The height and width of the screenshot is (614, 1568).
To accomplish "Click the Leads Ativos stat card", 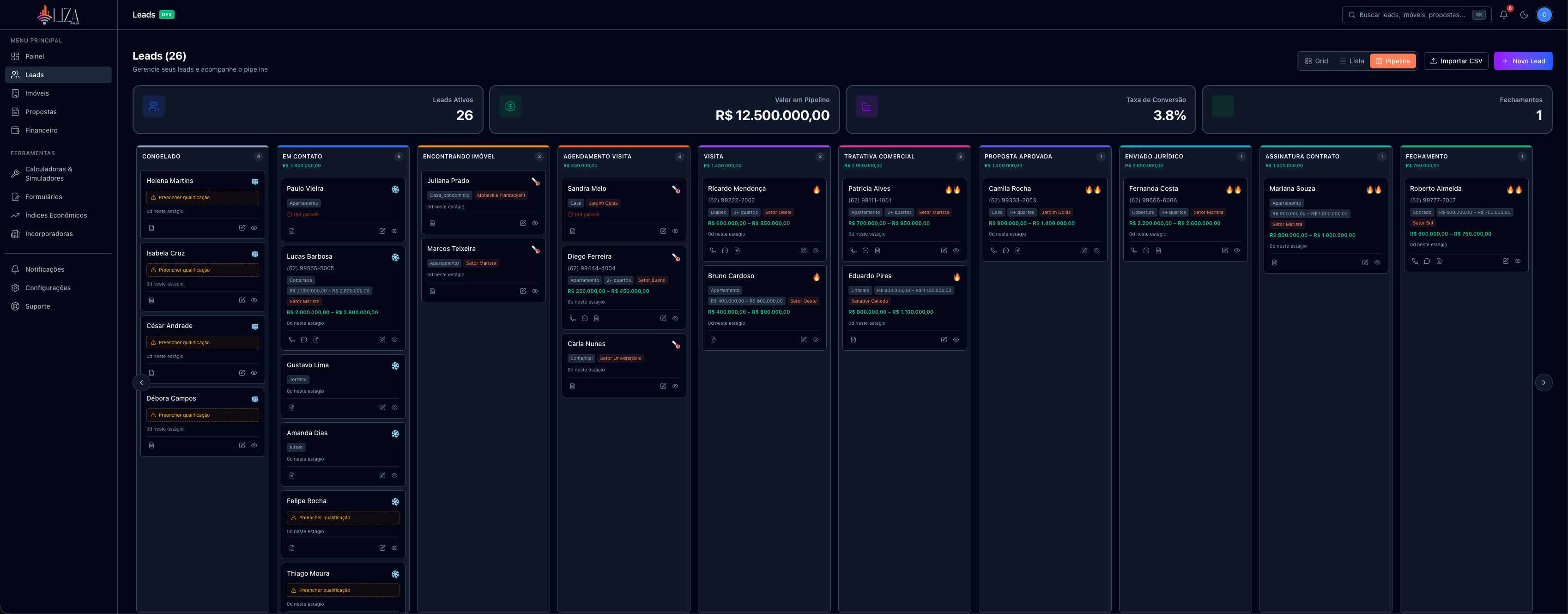I will 308,109.
